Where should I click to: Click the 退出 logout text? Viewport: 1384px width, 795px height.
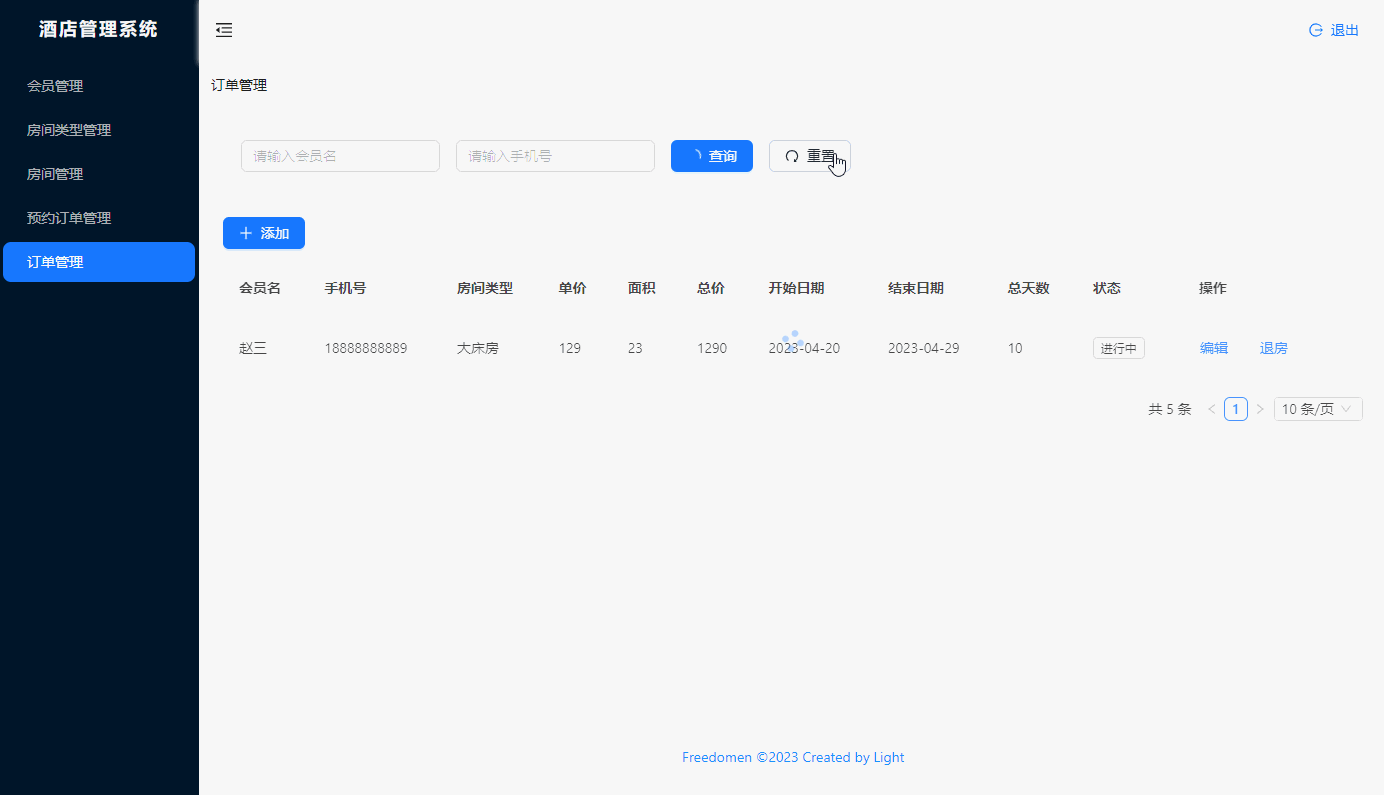coord(1345,30)
